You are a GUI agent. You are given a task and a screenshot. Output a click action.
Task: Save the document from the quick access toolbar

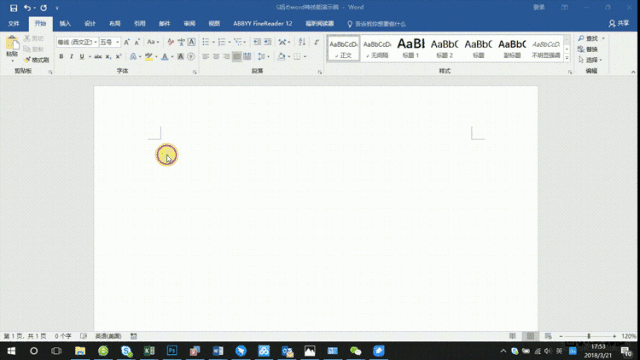click(13, 8)
